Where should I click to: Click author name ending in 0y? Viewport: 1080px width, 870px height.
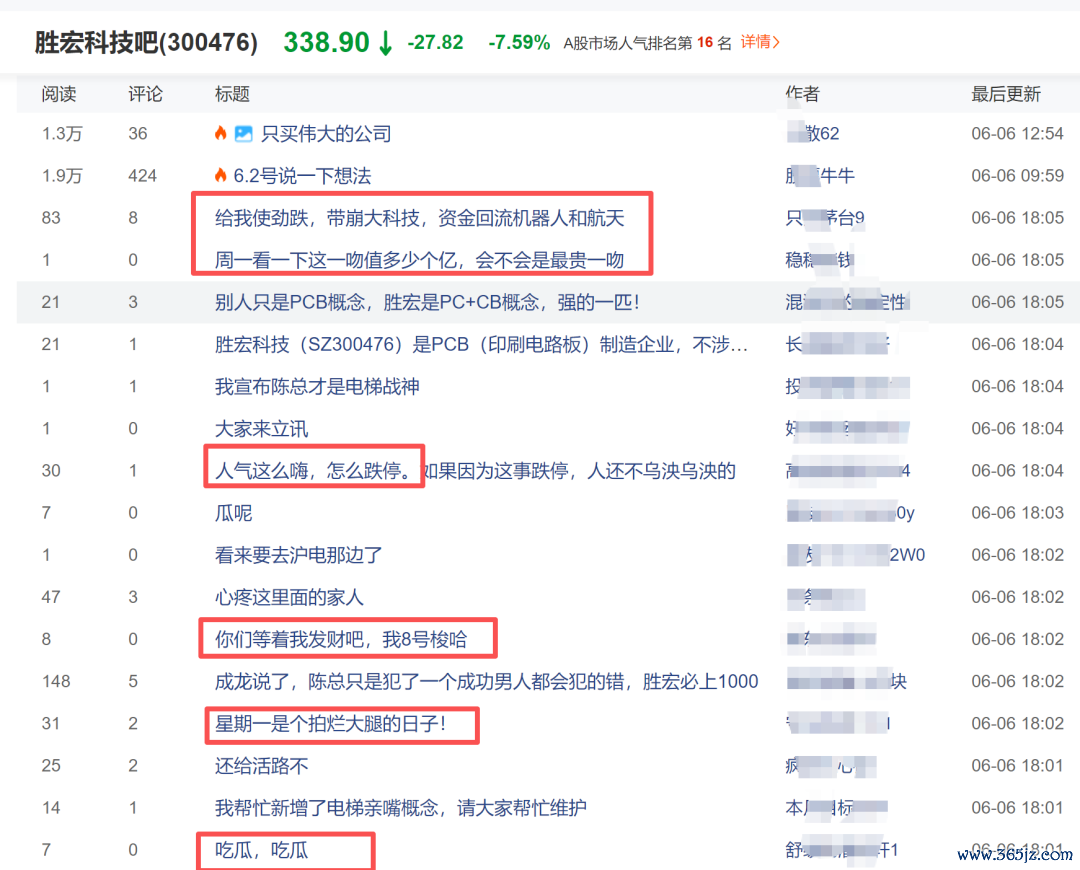pos(851,512)
